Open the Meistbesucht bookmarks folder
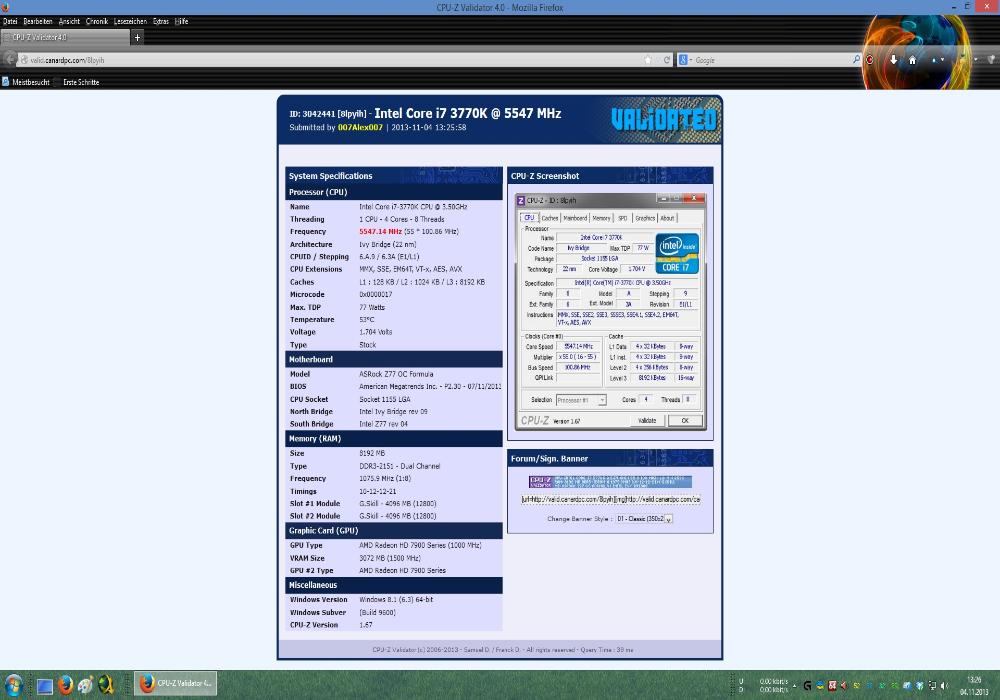The width and height of the screenshot is (1000, 700). [x=26, y=82]
